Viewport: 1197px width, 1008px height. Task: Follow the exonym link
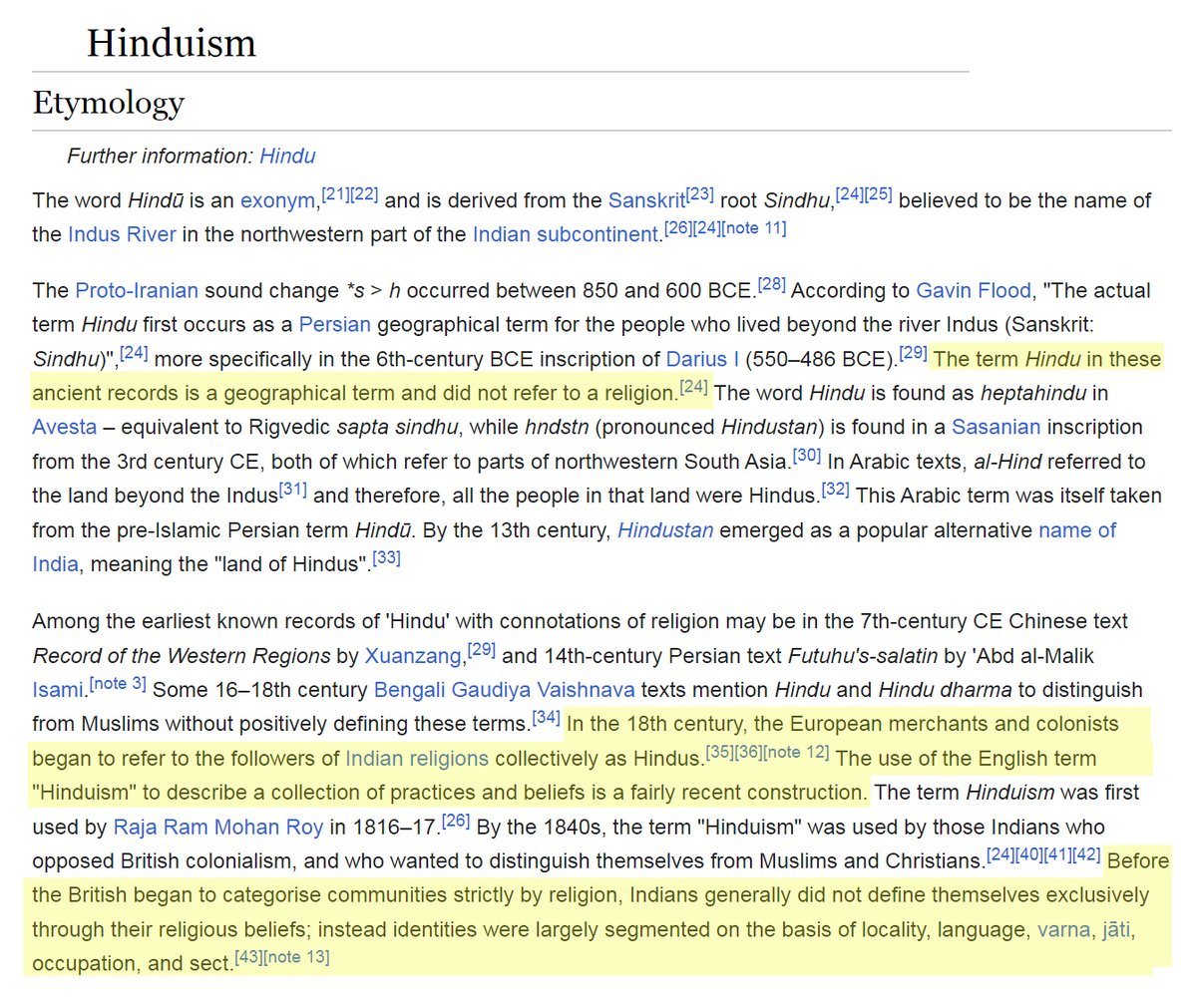point(277,200)
